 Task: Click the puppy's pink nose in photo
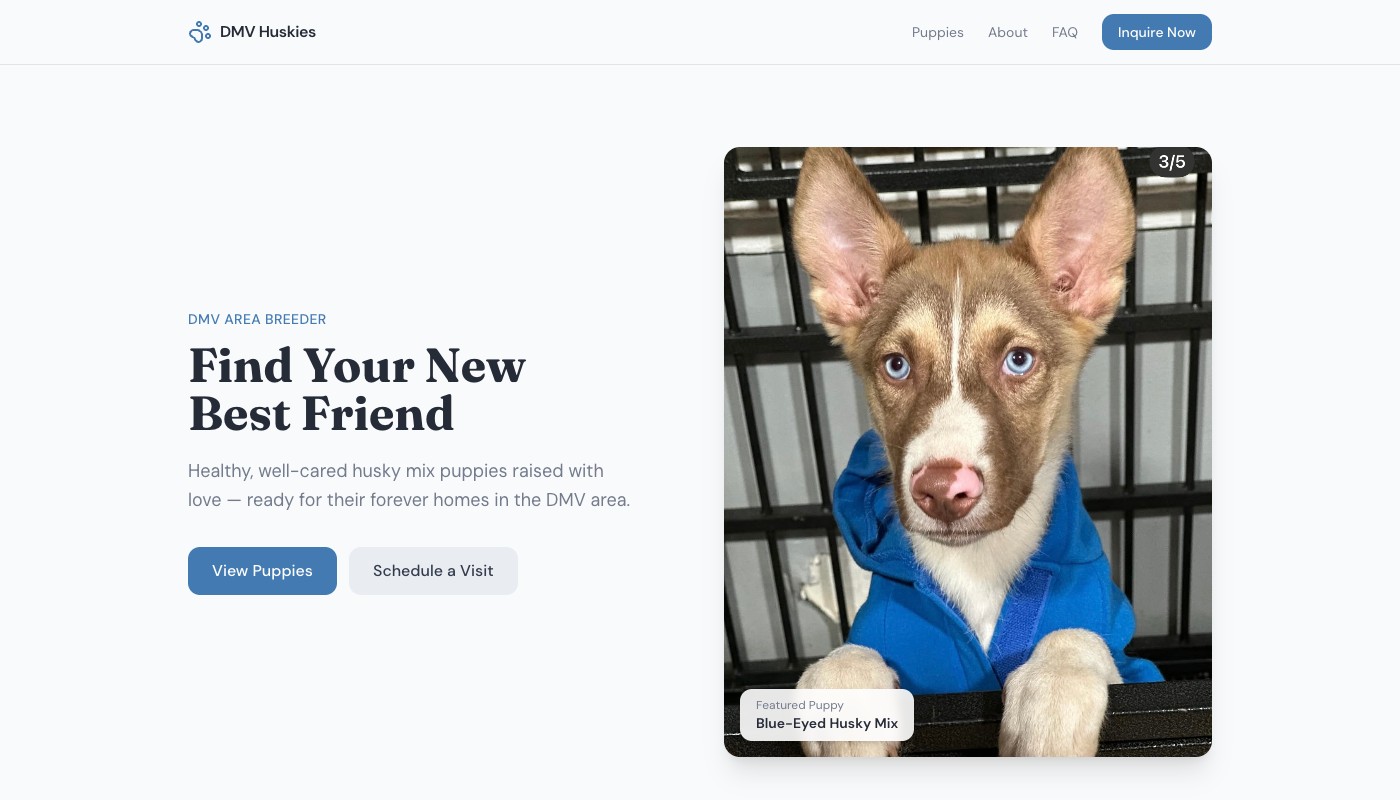coord(947,487)
